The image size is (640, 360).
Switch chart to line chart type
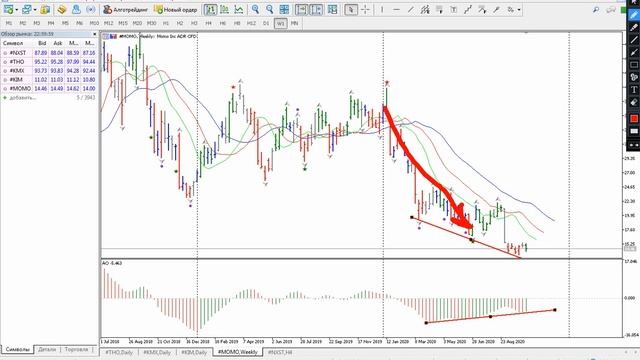tap(239, 9)
